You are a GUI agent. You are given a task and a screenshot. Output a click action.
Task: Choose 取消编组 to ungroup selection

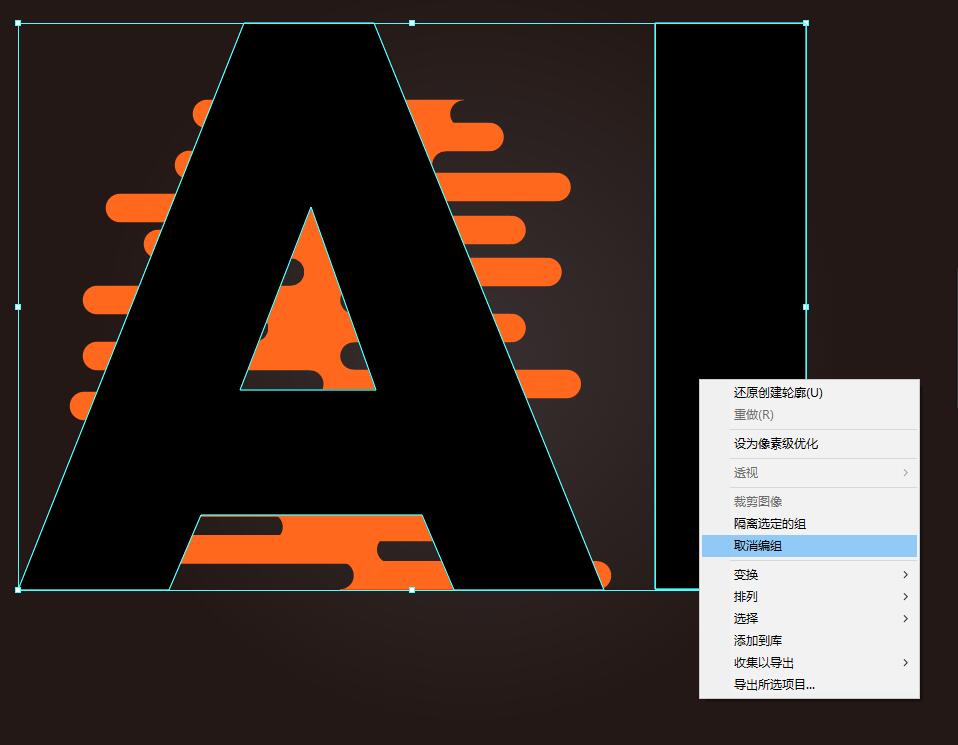tap(809, 546)
